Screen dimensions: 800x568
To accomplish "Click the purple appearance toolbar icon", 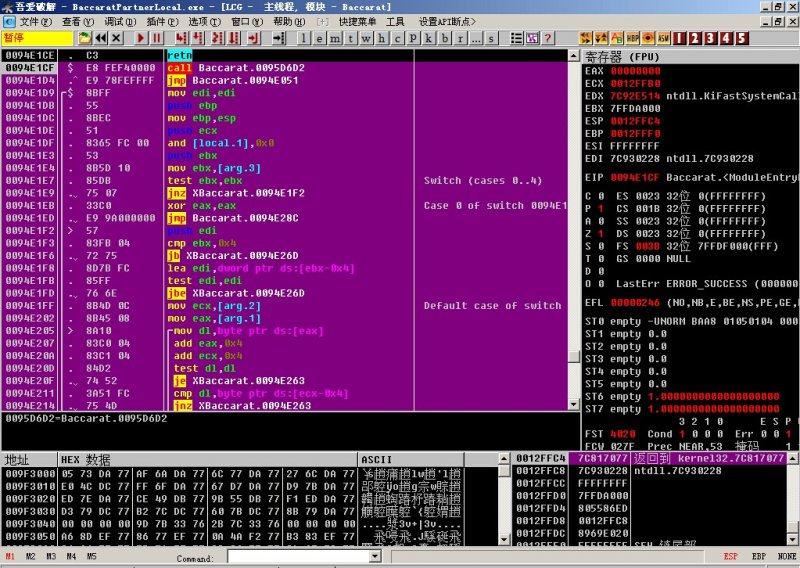I will tap(532, 38).
